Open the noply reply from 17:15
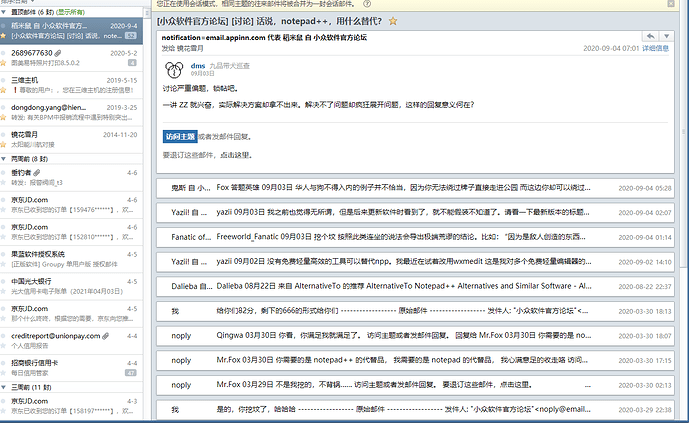Viewport: 689px width, 423px height. (x=415, y=360)
